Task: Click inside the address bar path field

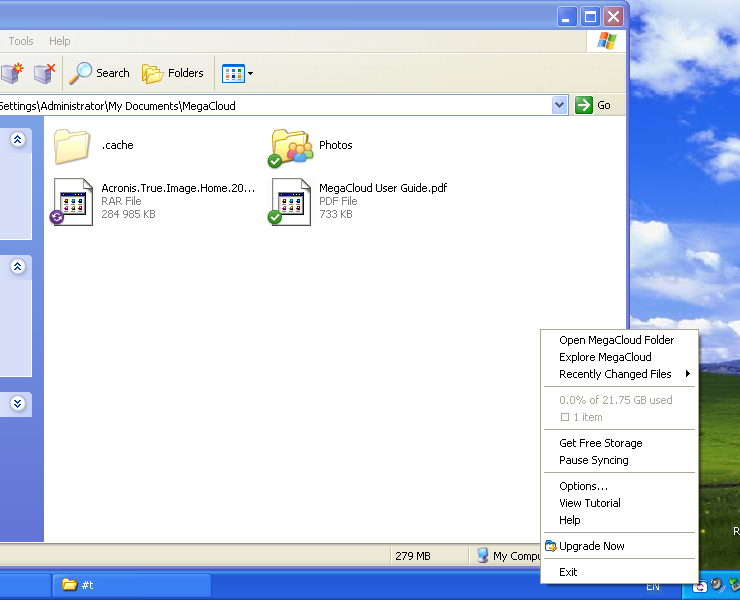Action: pos(274,105)
